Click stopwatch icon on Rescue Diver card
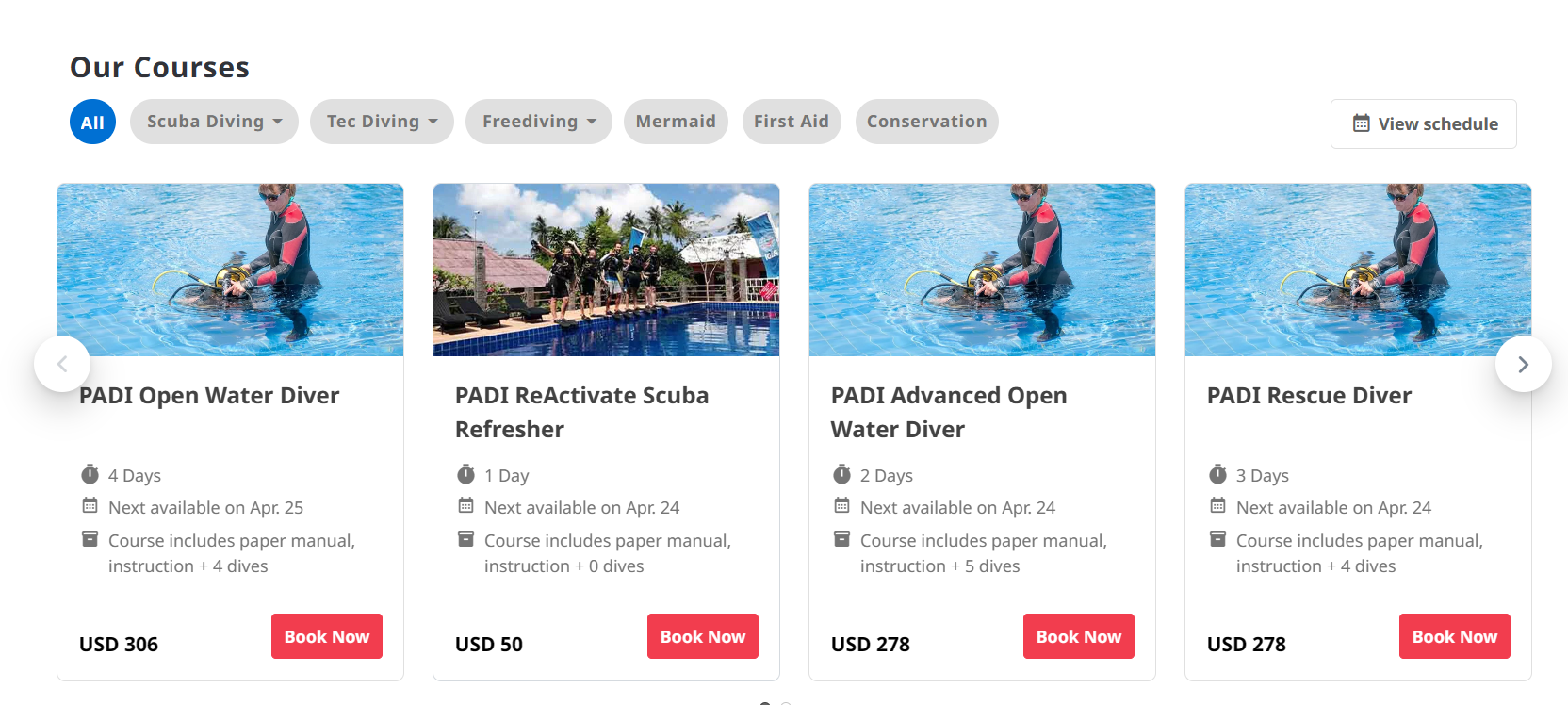 point(1217,474)
